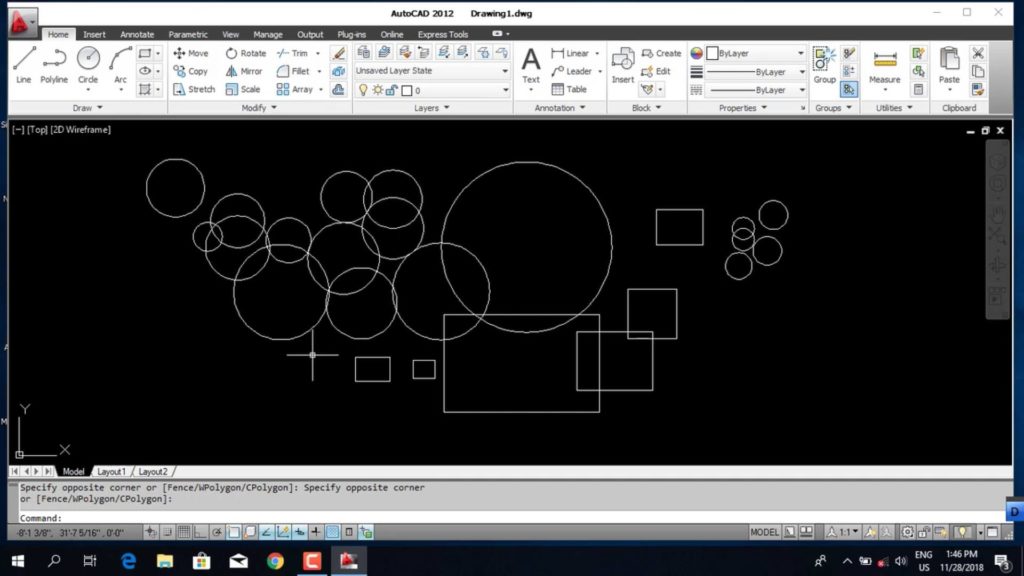This screenshot has height=576, width=1024.
Task: Click the layer 0 color swatch
Action: coord(407,90)
